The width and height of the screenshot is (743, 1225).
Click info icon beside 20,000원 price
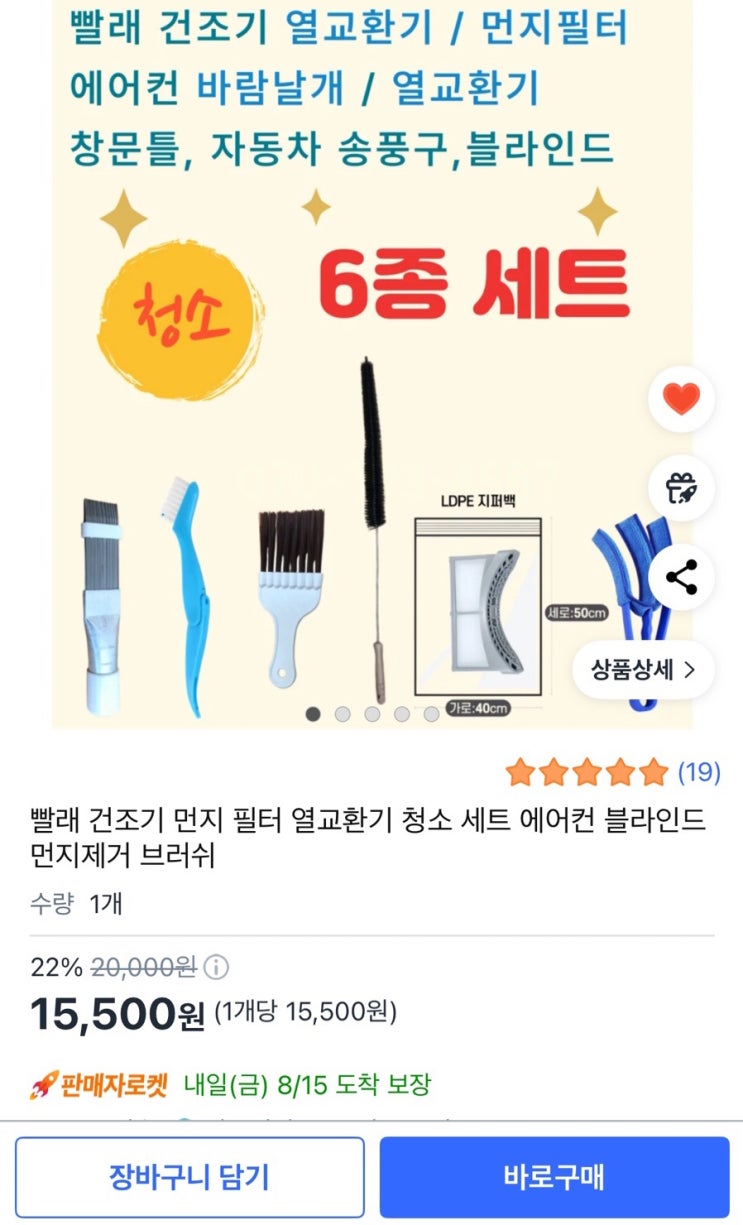pos(216,967)
